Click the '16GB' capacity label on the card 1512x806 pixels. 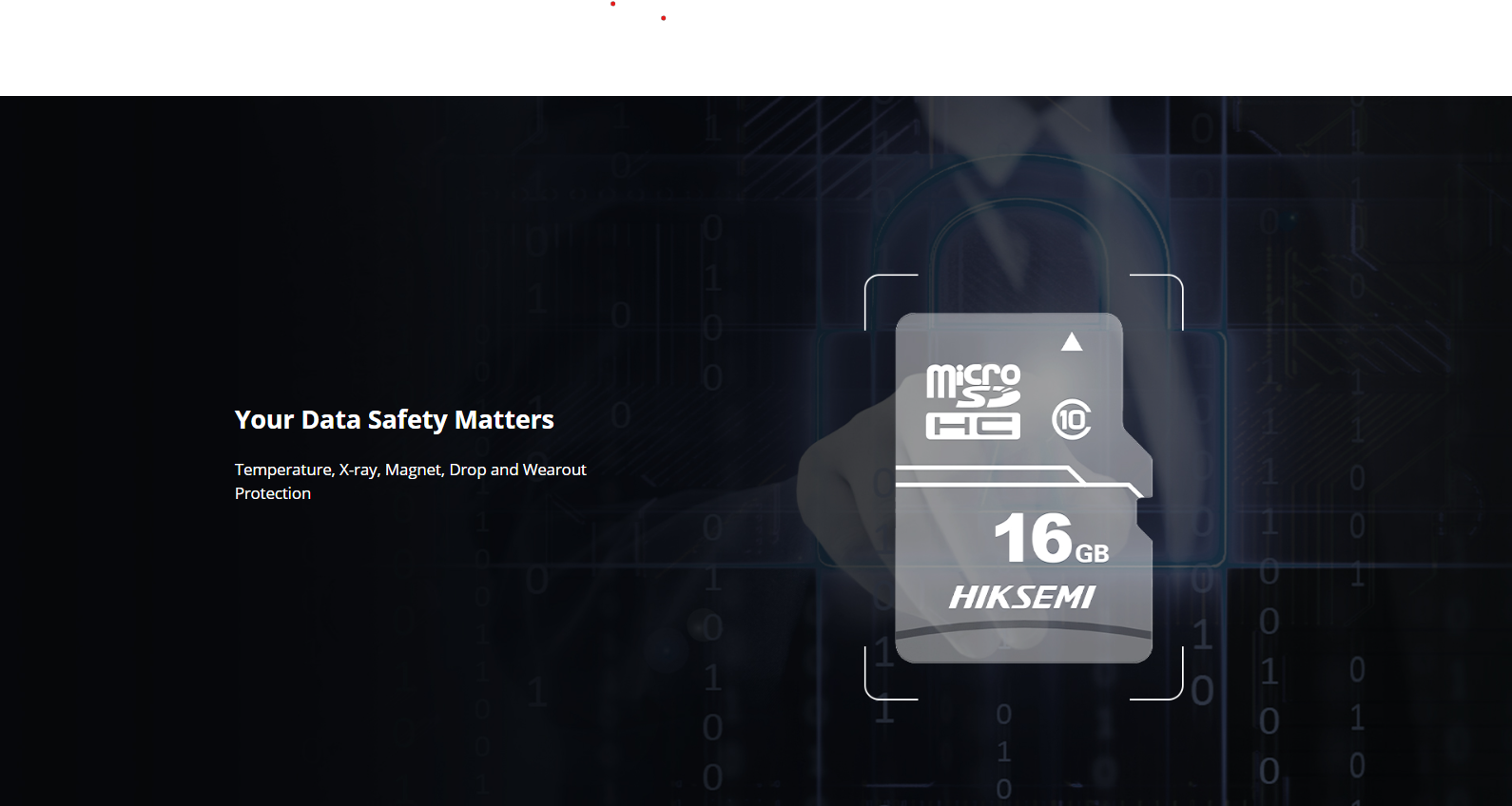point(1051,538)
